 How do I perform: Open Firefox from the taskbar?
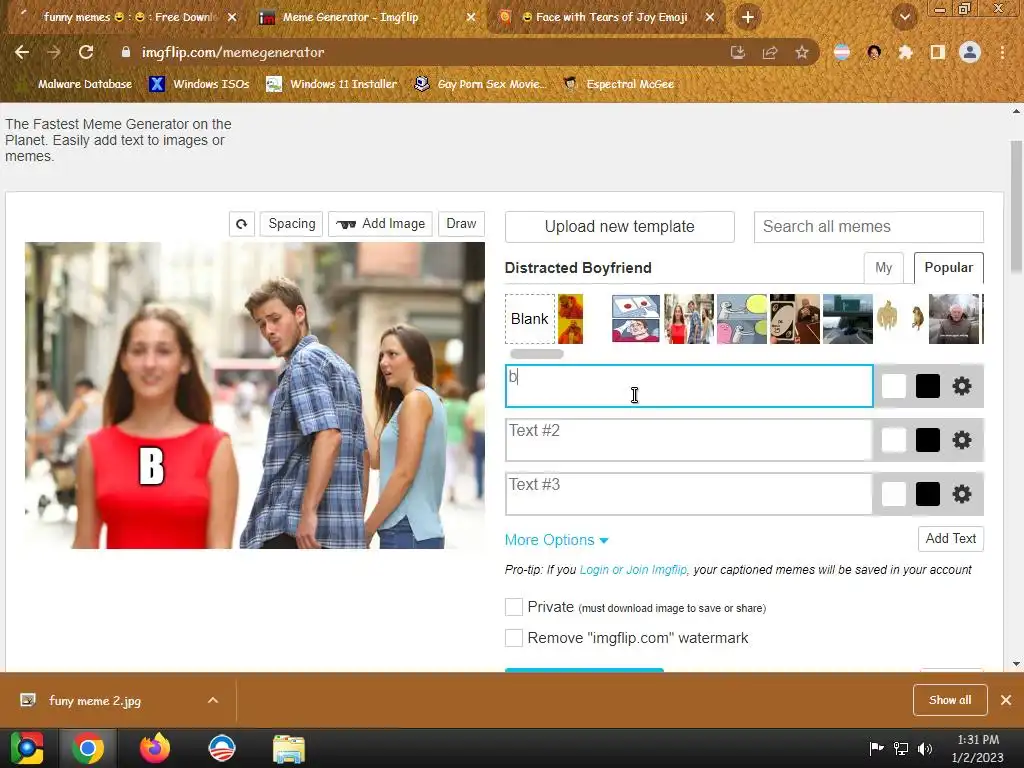[x=155, y=748]
